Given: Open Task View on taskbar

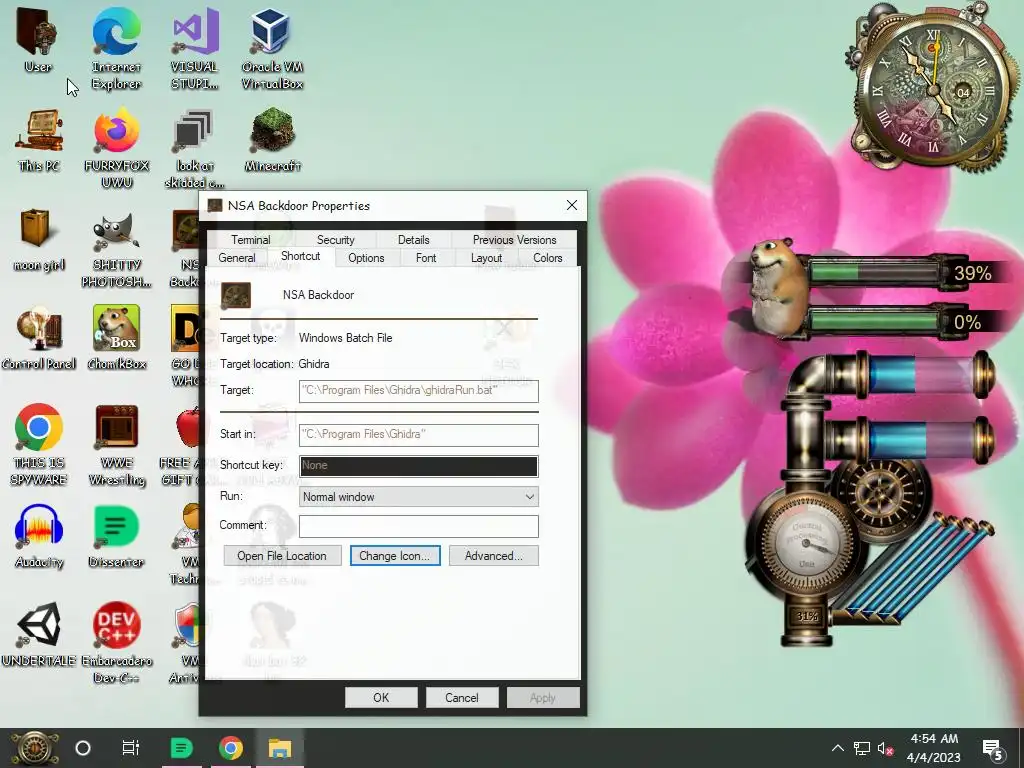Looking at the screenshot, I should click(x=131, y=748).
